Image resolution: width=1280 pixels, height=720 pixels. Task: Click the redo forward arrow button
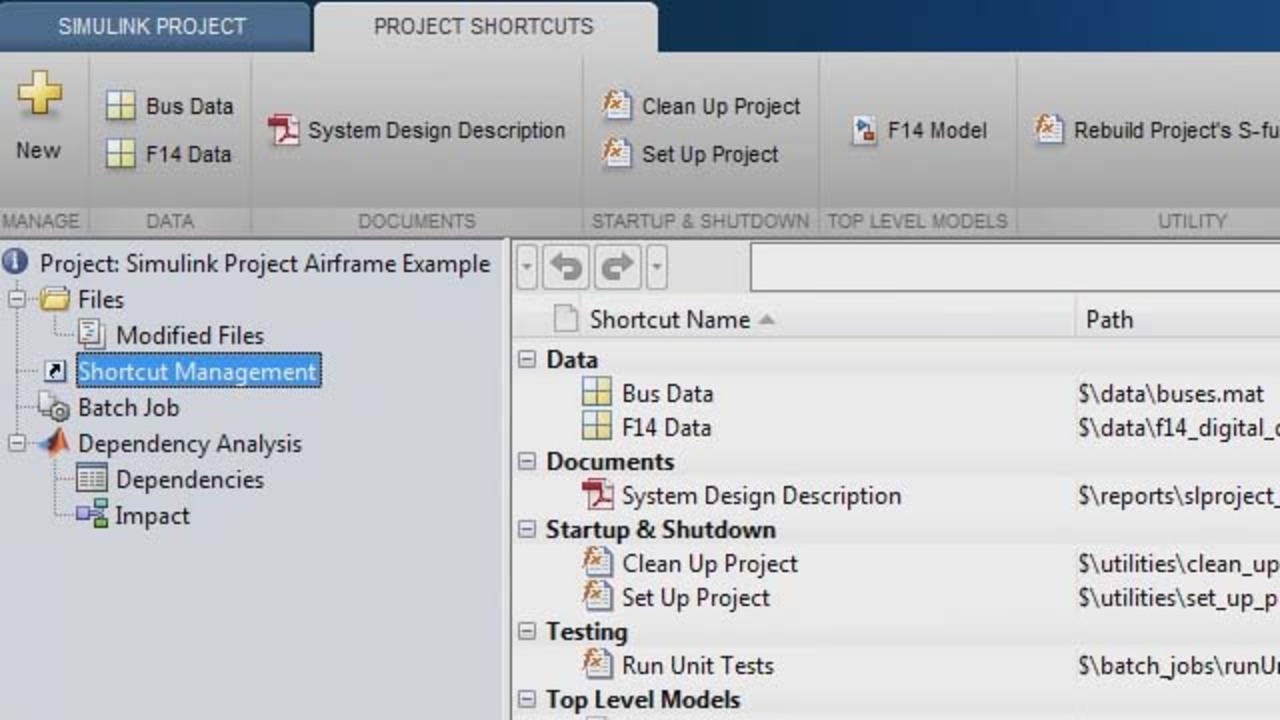point(617,267)
